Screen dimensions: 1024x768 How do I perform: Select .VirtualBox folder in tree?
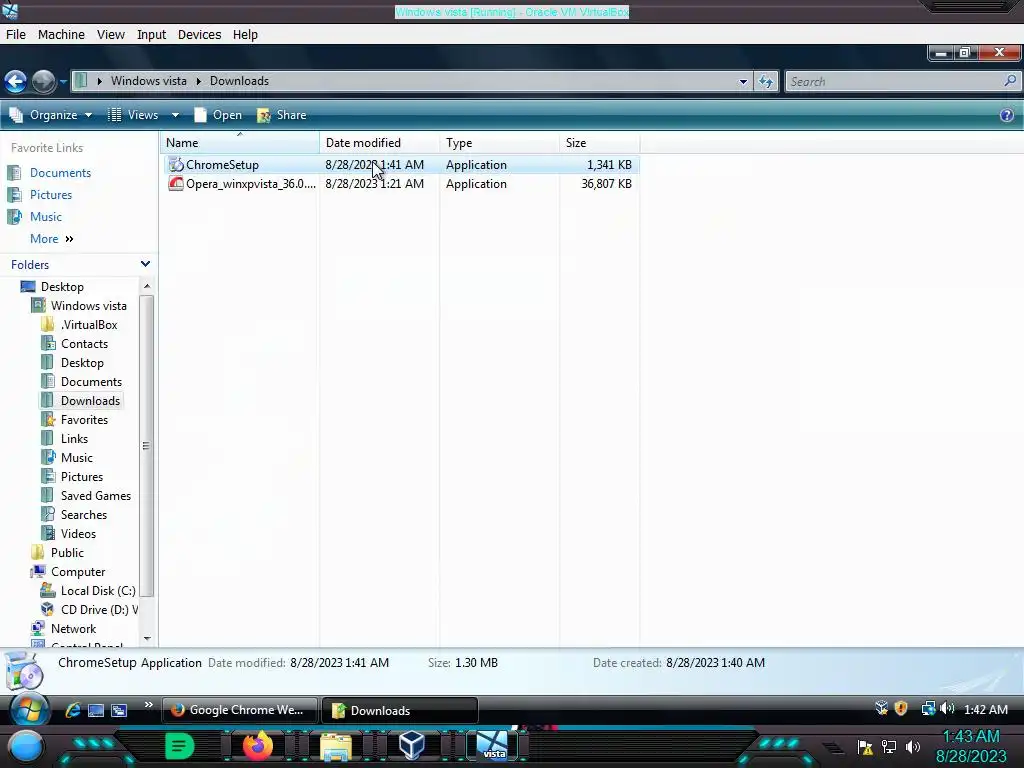click(89, 325)
